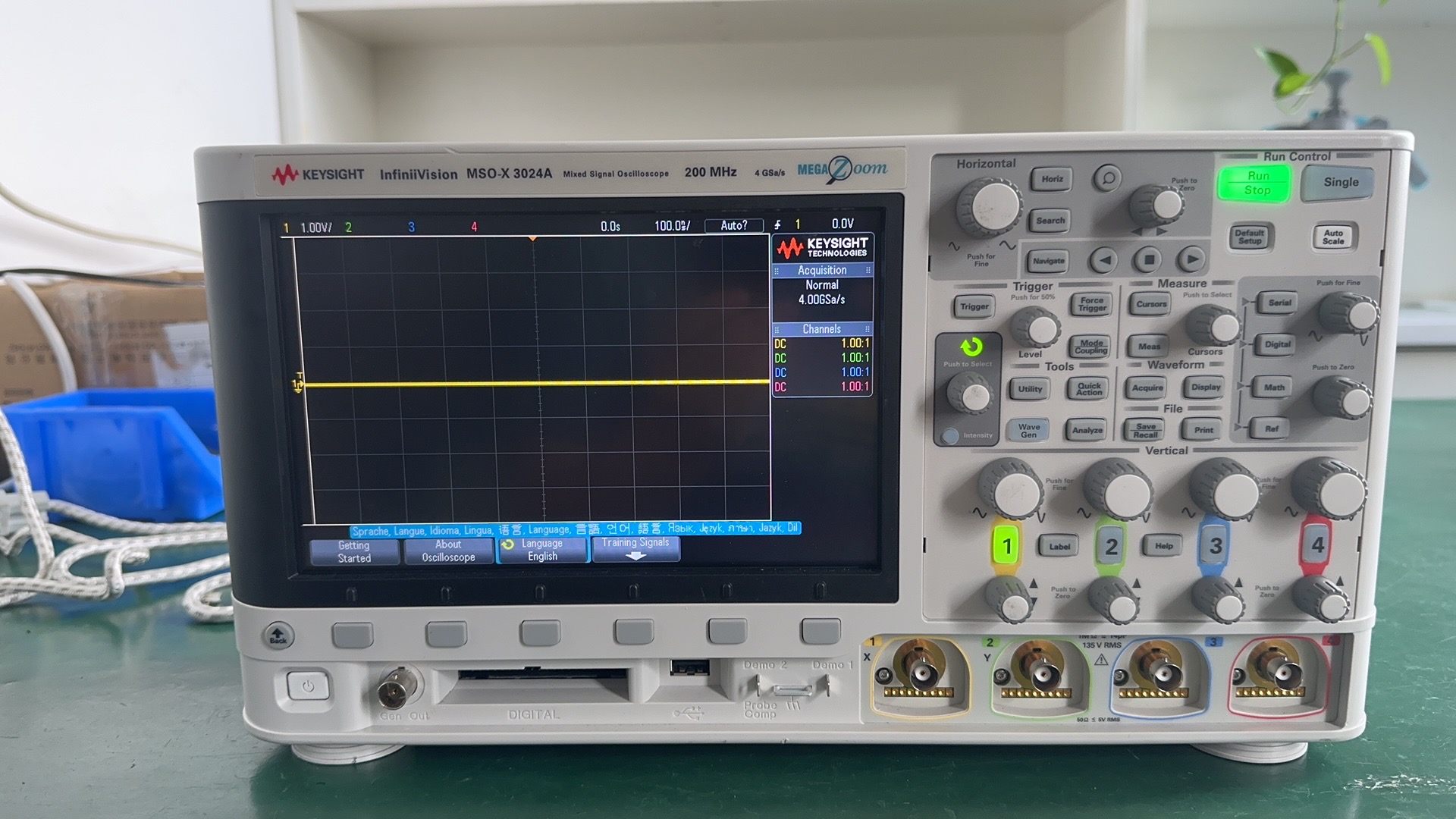The height and width of the screenshot is (819, 1456).
Task: Click the Utility tools button
Action: click(1030, 389)
